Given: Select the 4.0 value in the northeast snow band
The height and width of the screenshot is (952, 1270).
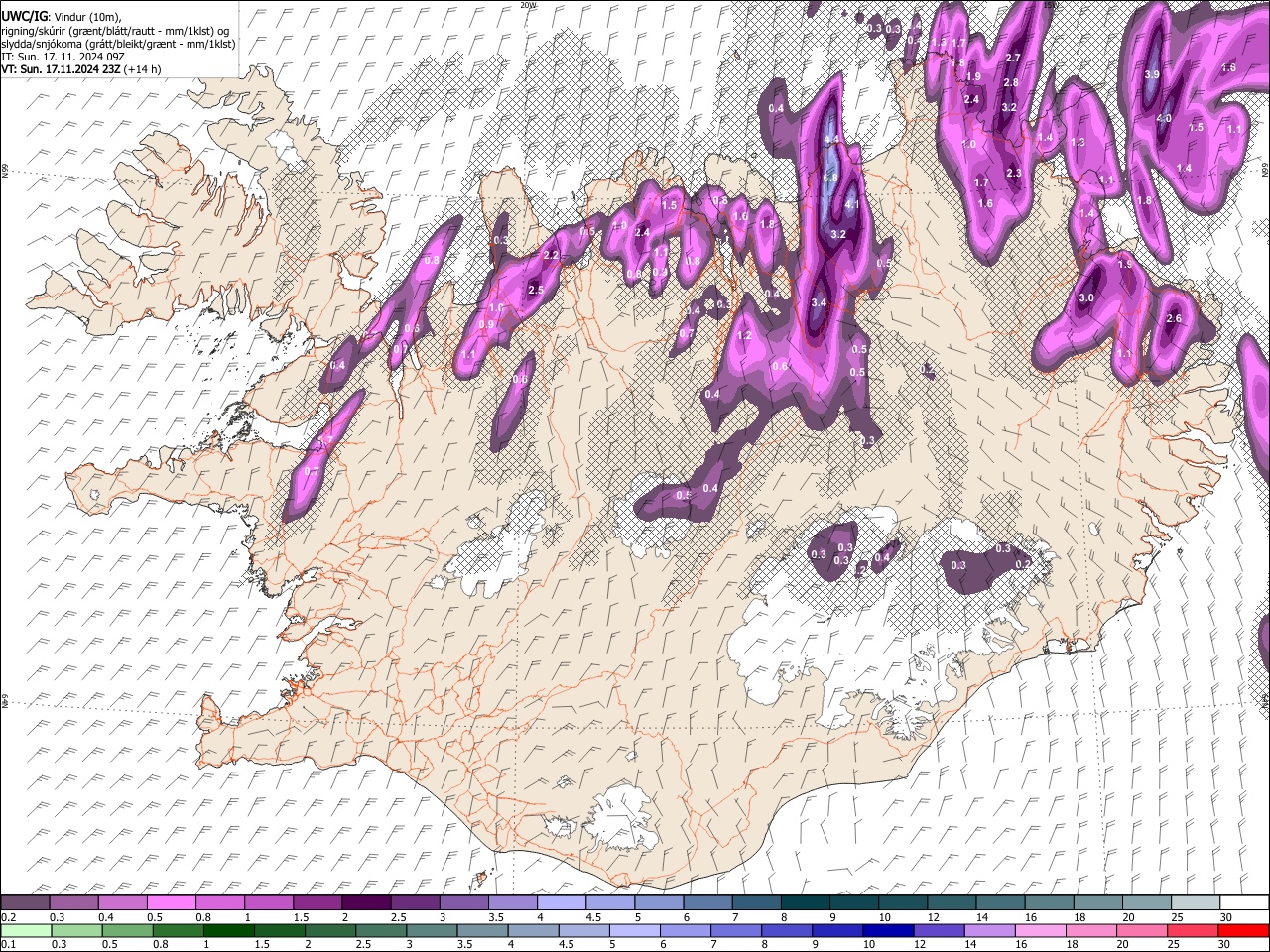Looking at the screenshot, I should [x=1164, y=118].
